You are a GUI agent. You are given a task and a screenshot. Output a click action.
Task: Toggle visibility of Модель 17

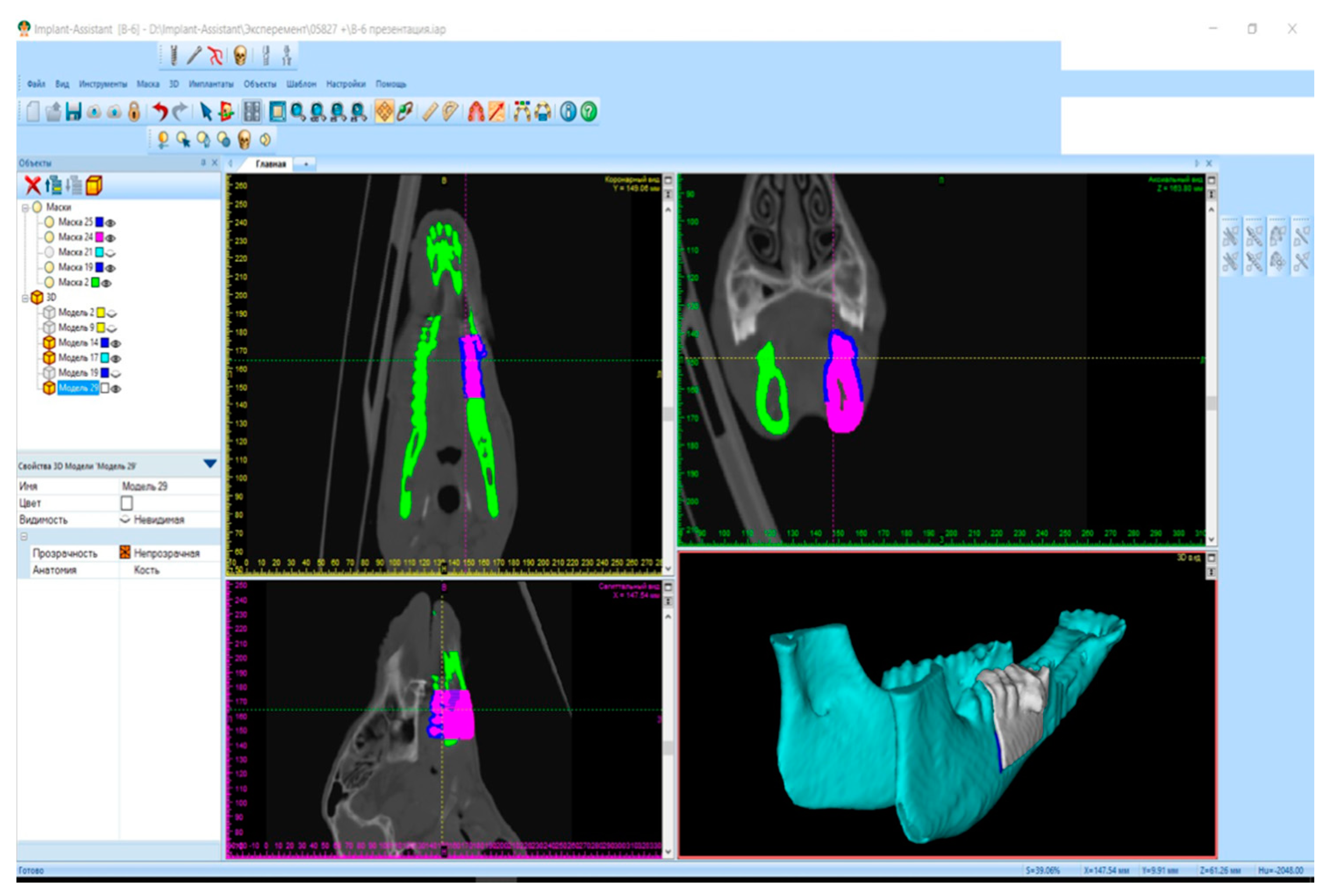[116, 359]
